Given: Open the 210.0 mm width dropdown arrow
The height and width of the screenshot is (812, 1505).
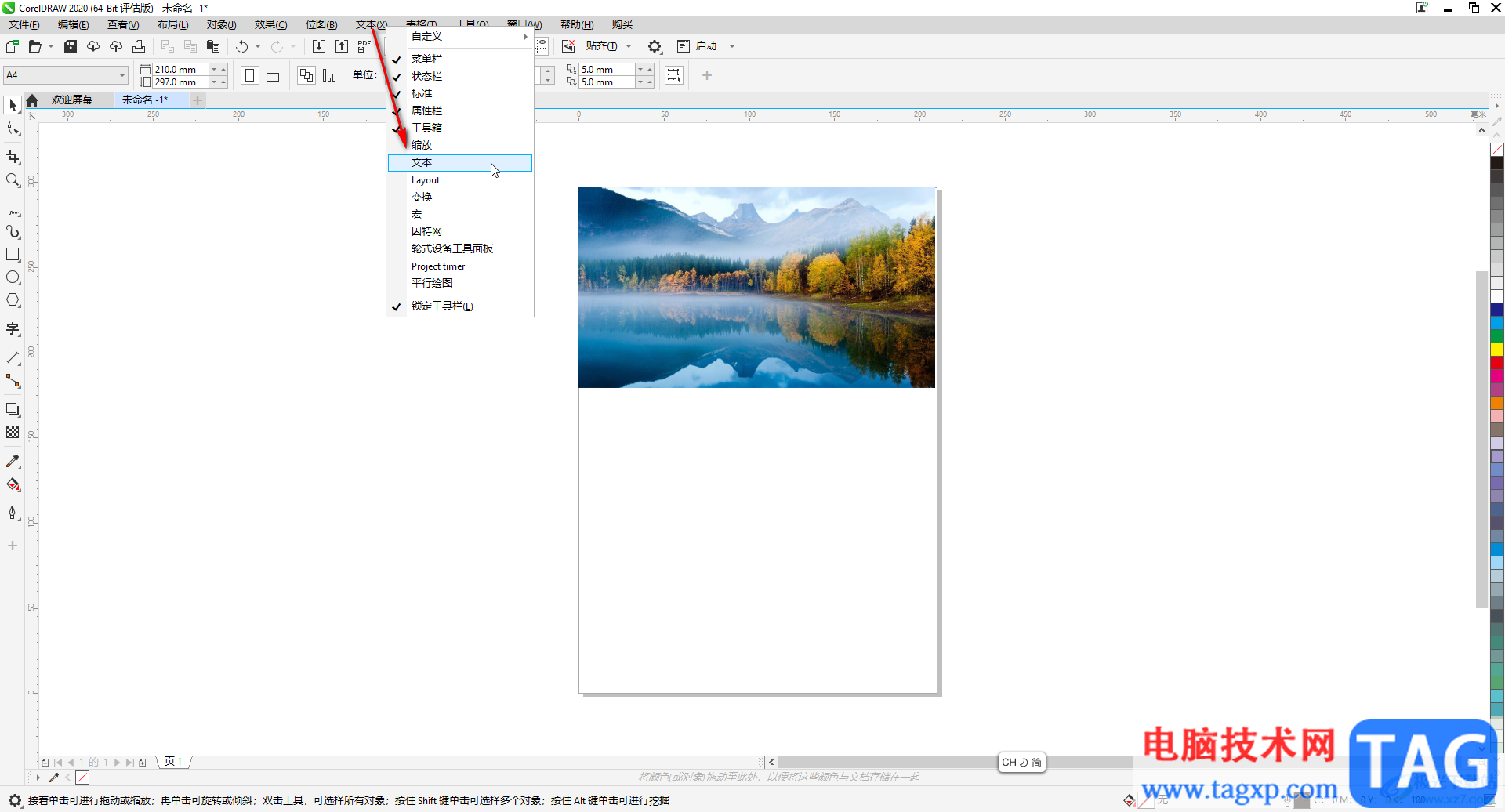Looking at the screenshot, I should coord(214,69).
